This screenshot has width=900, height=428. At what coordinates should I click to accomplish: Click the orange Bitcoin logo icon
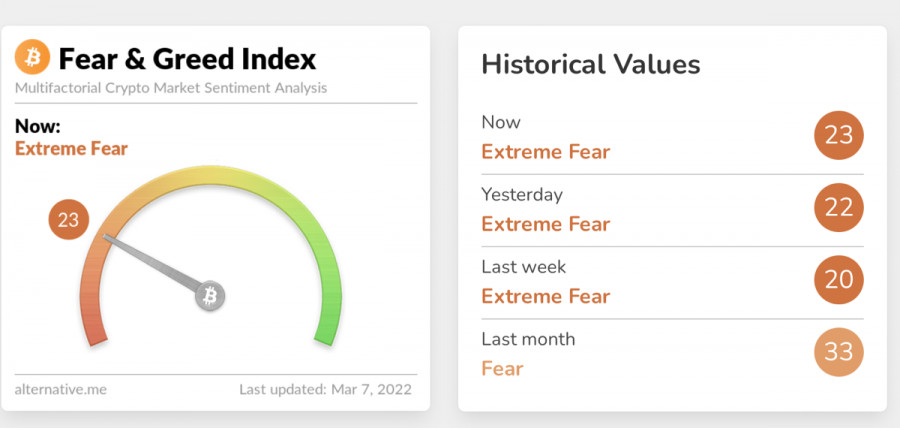[32, 58]
